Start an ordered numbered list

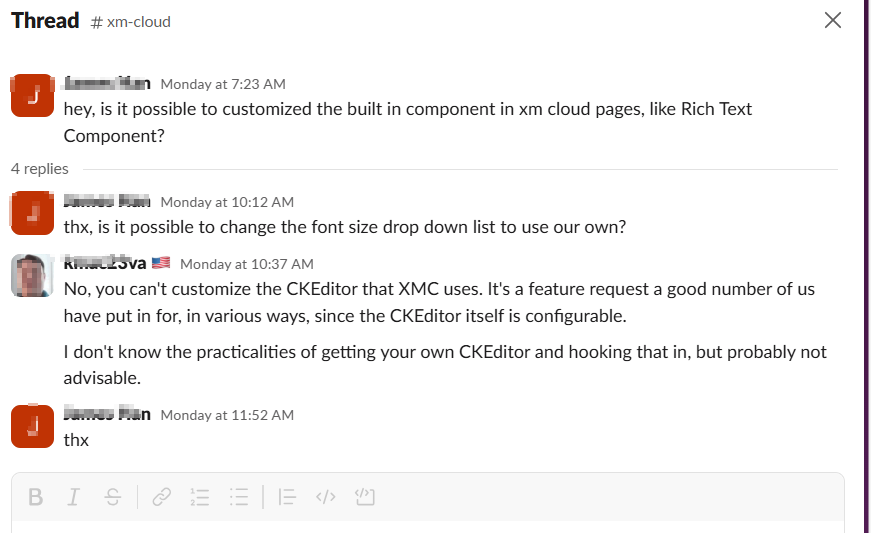click(x=200, y=497)
